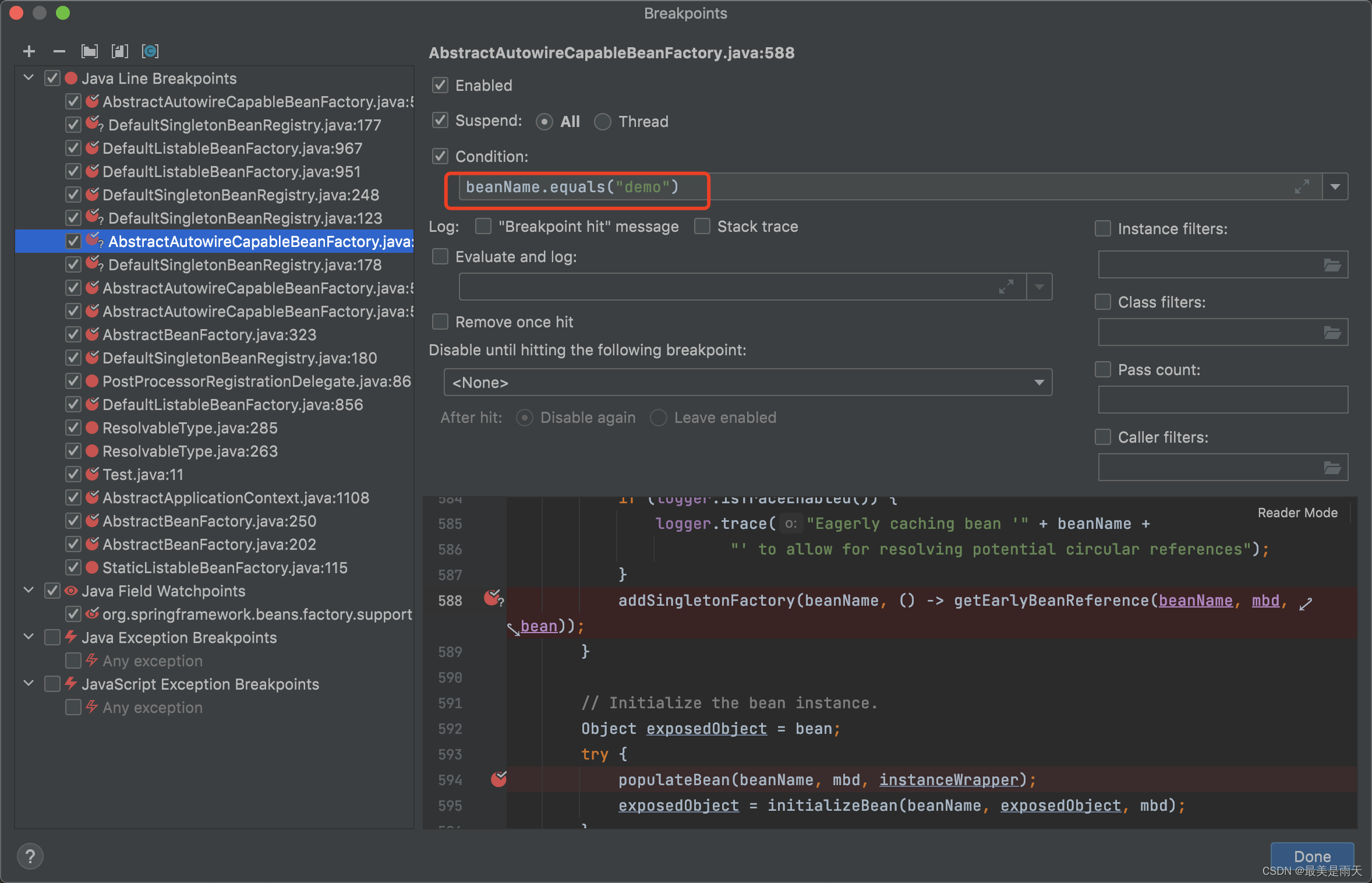
Task: Click the remove breakpoint icon
Action: click(57, 50)
